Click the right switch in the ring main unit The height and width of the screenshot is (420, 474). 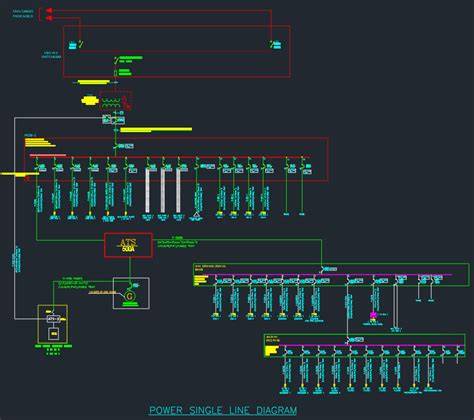pos(271,44)
